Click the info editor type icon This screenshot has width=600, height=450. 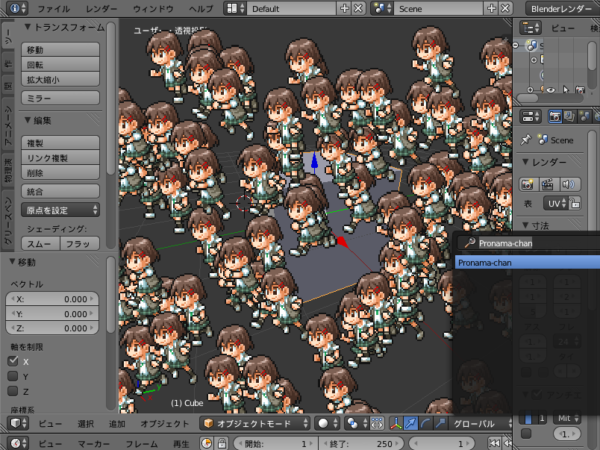pos(18,8)
